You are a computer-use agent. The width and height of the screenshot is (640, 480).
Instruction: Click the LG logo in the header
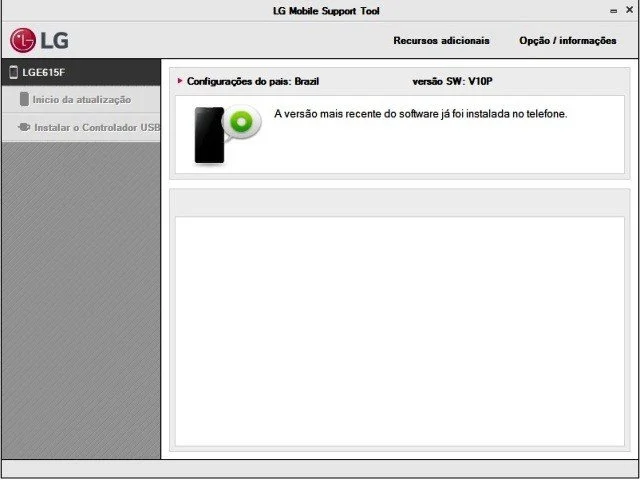[39, 40]
